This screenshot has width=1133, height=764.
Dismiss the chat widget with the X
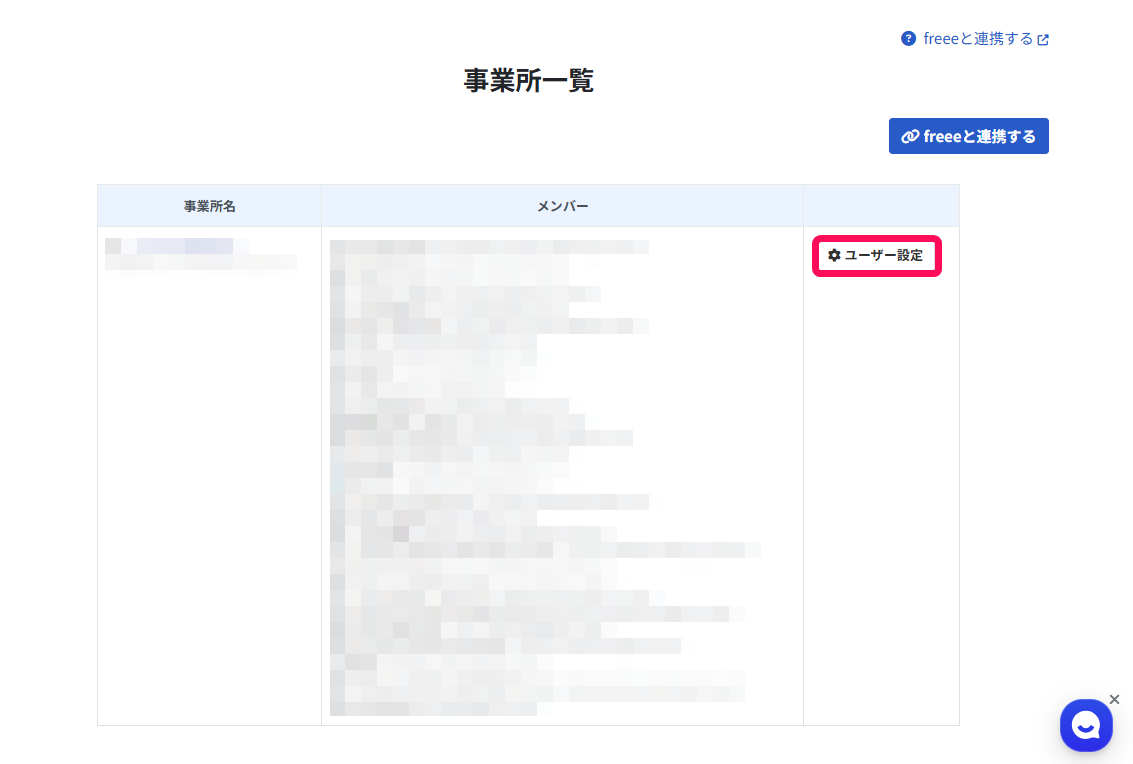(1114, 699)
